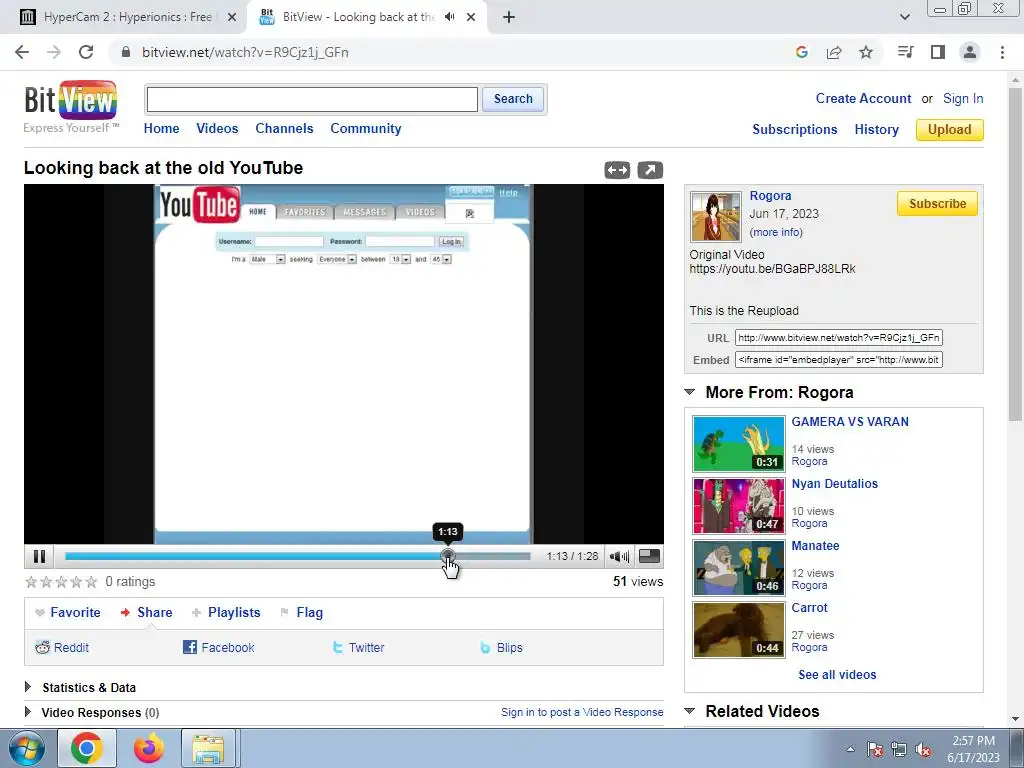Screen dimensions: 1024x768
Task: Add the video to Favorites
Action: click(x=68, y=613)
